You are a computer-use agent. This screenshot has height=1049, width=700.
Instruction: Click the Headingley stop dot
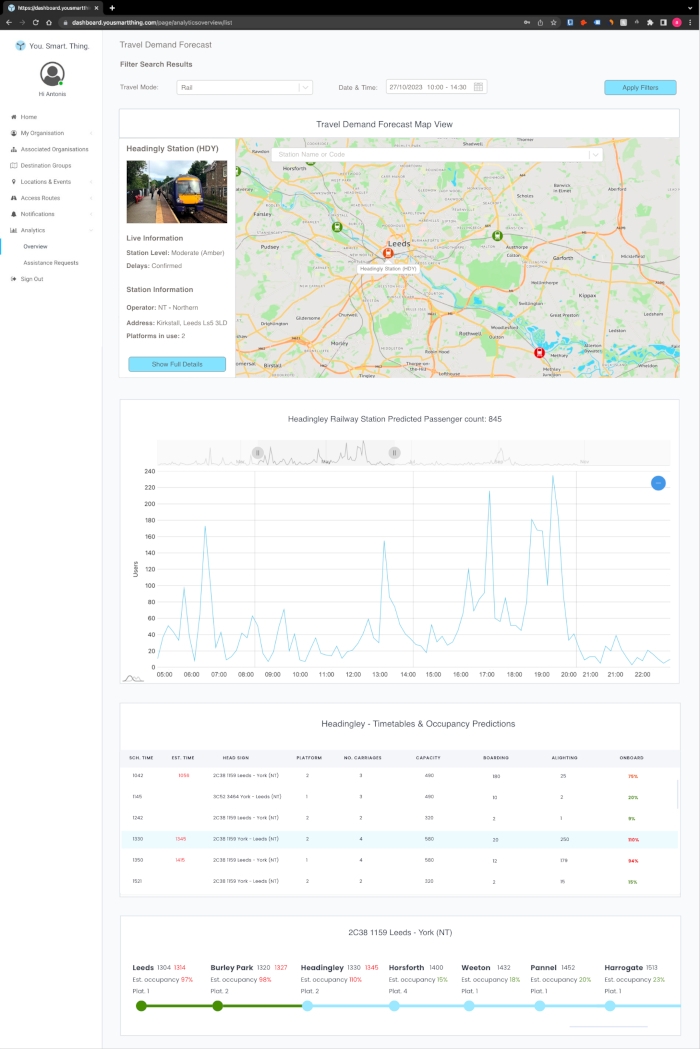coord(307,1006)
